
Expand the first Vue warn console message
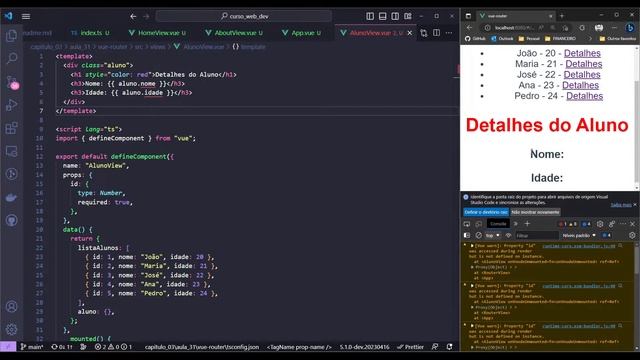point(472,246)
